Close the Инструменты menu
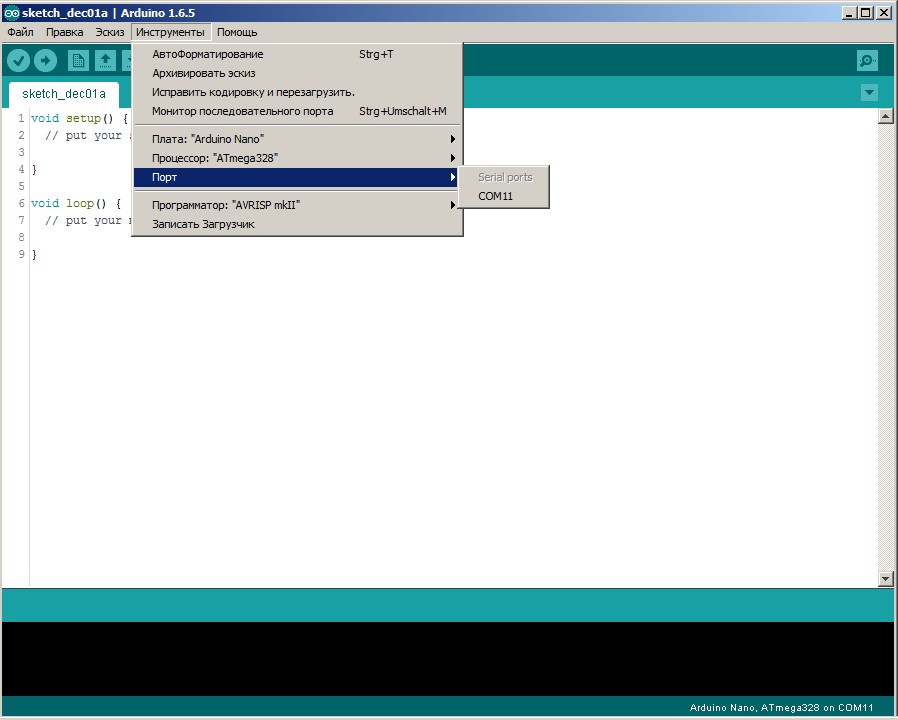The height and width of the screenshot is (720, 898). pyautogui.click(x=170, y=32)
